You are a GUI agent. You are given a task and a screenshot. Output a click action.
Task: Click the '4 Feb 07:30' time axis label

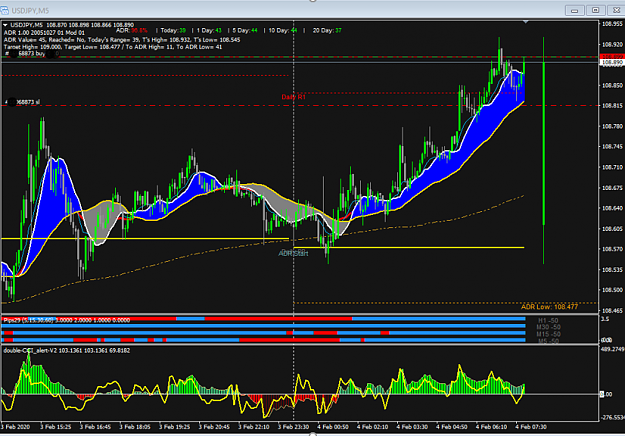coord(531,427)
